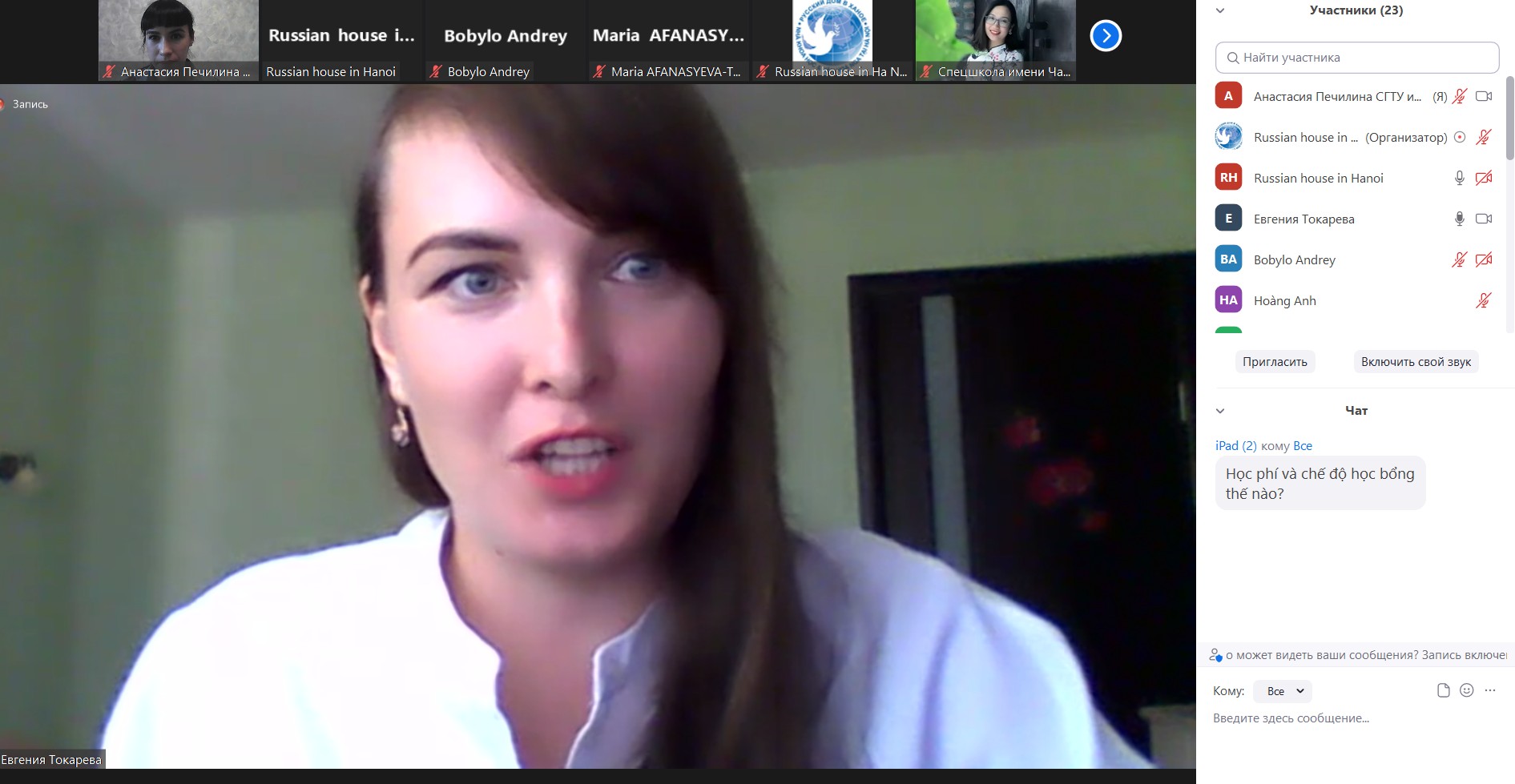Click next arrow in video thumbnail strip

click(1106, 36)
